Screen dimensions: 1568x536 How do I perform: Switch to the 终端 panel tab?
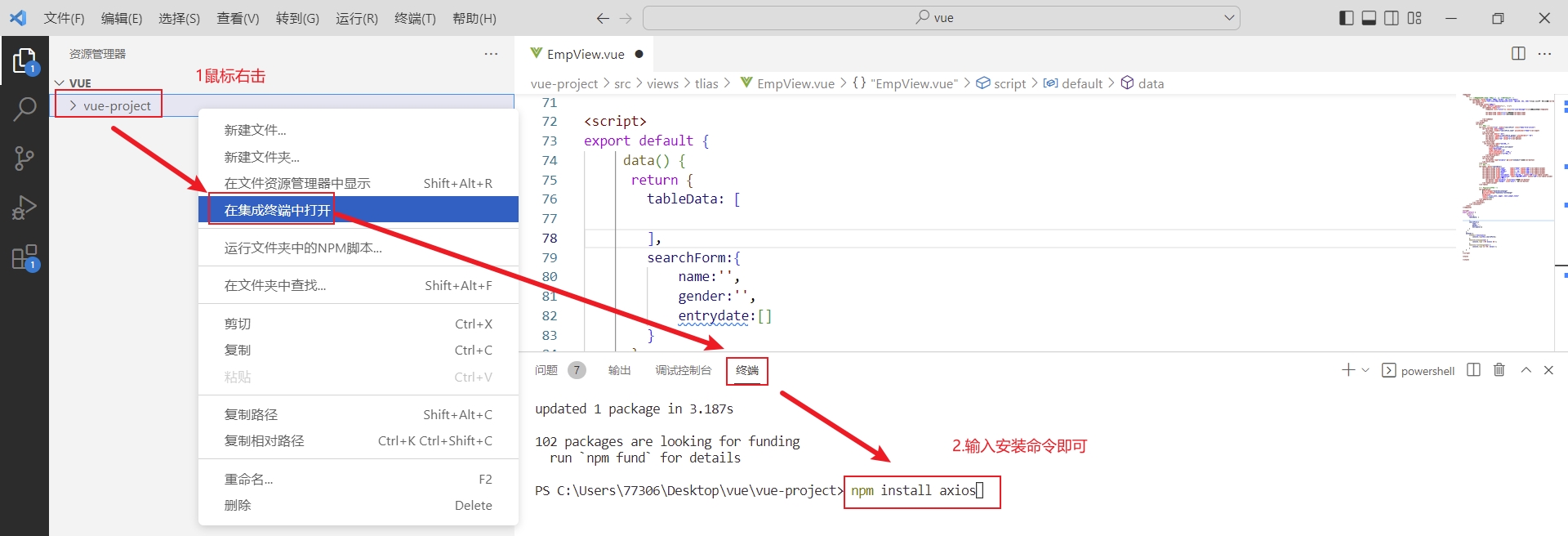(746, 370)
